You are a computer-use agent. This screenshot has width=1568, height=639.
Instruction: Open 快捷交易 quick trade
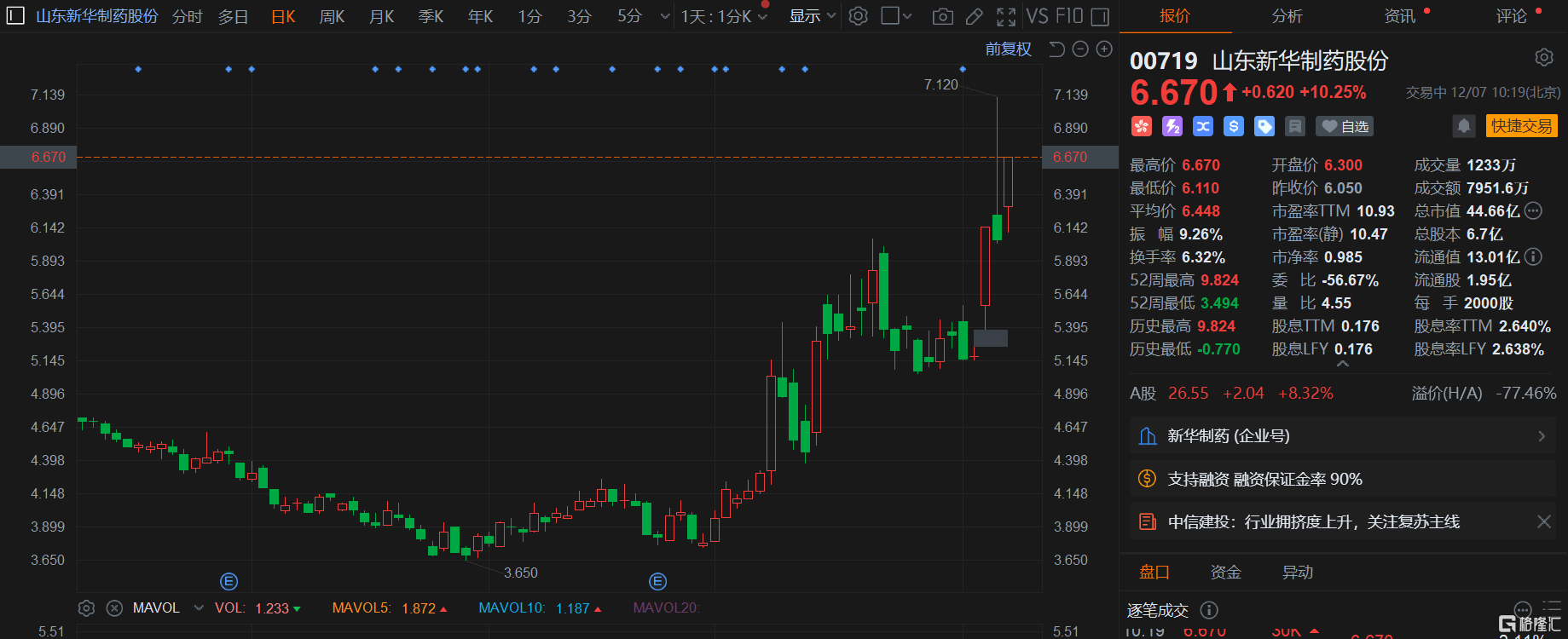1522,126
